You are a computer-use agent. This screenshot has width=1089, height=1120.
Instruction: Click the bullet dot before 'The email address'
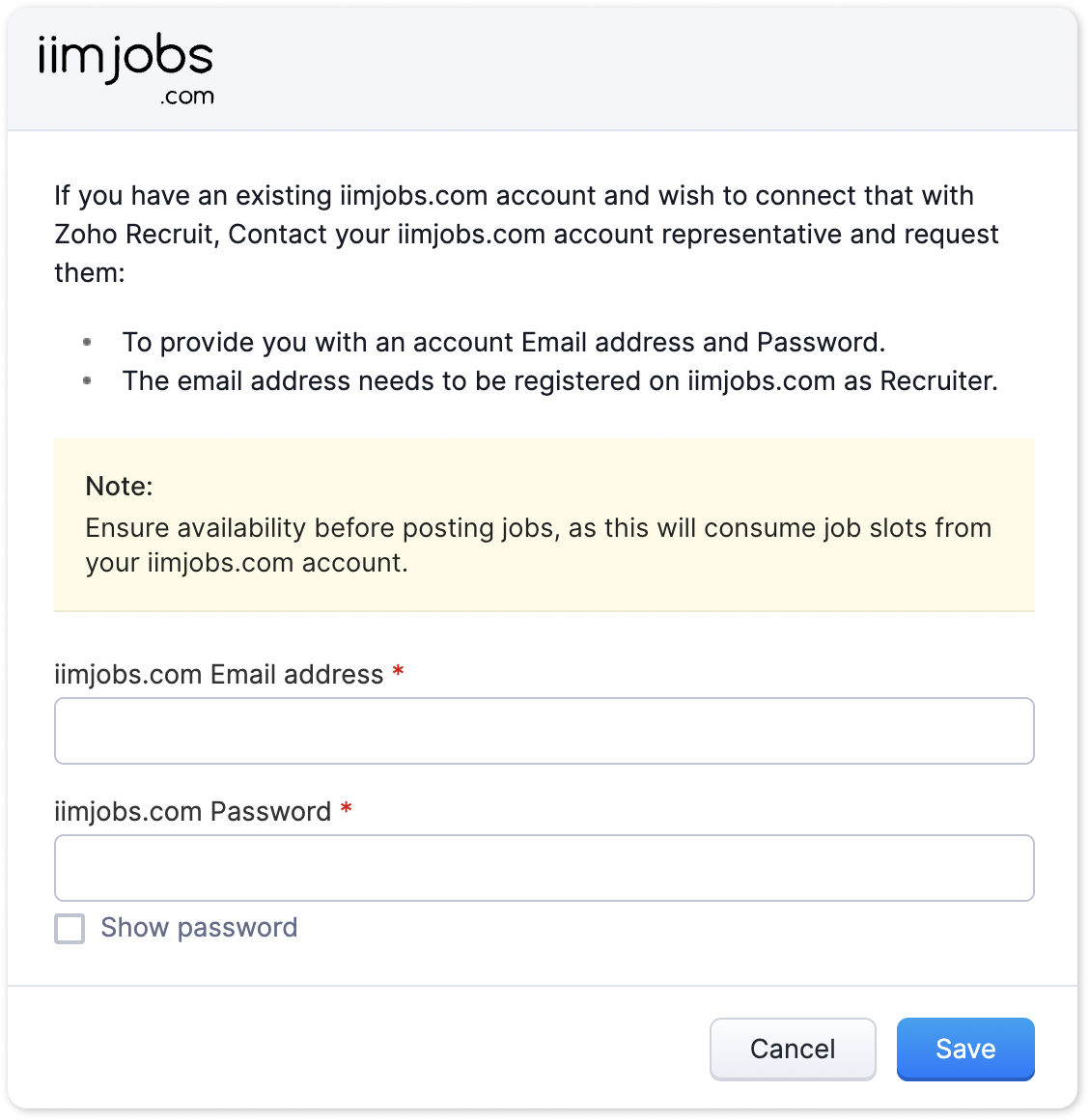point(87,381)
